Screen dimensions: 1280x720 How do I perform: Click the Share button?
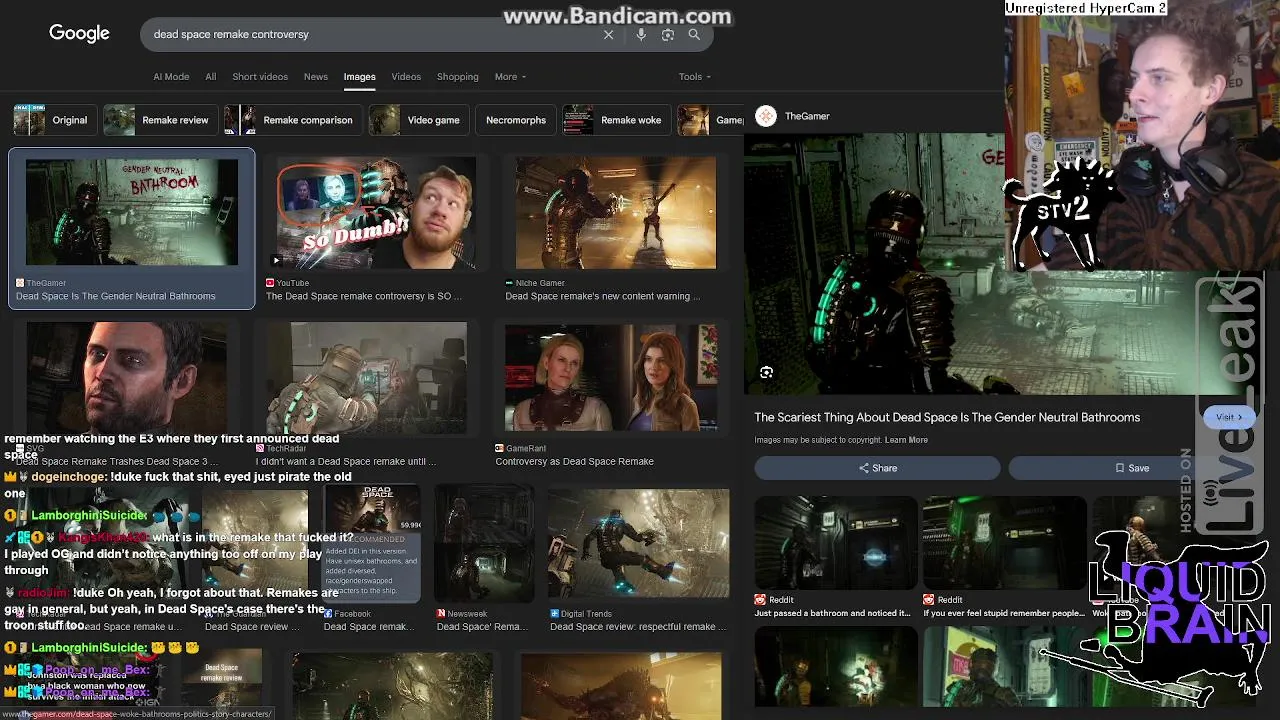877,468
